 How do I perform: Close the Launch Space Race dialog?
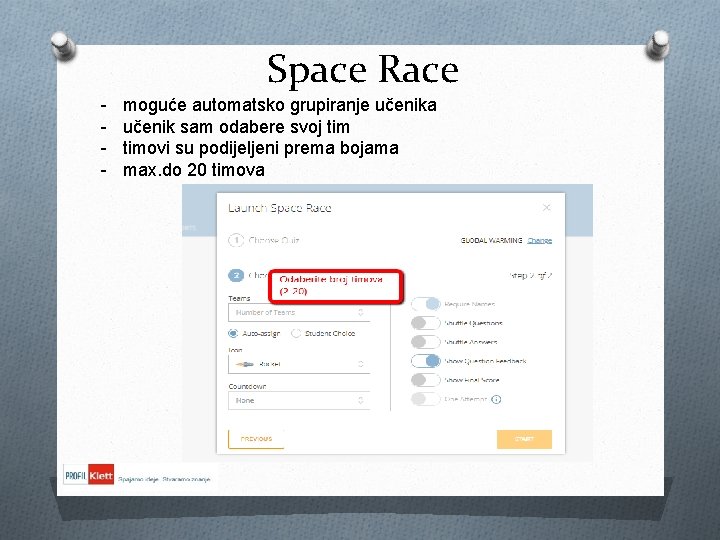click(546, 208)
